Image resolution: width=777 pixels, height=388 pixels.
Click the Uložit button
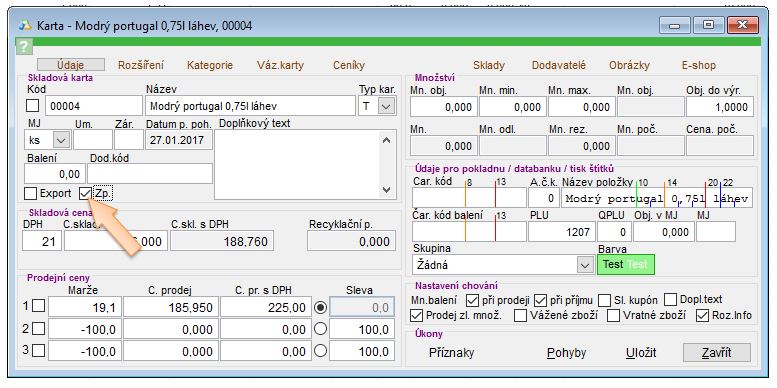point(641,353)
